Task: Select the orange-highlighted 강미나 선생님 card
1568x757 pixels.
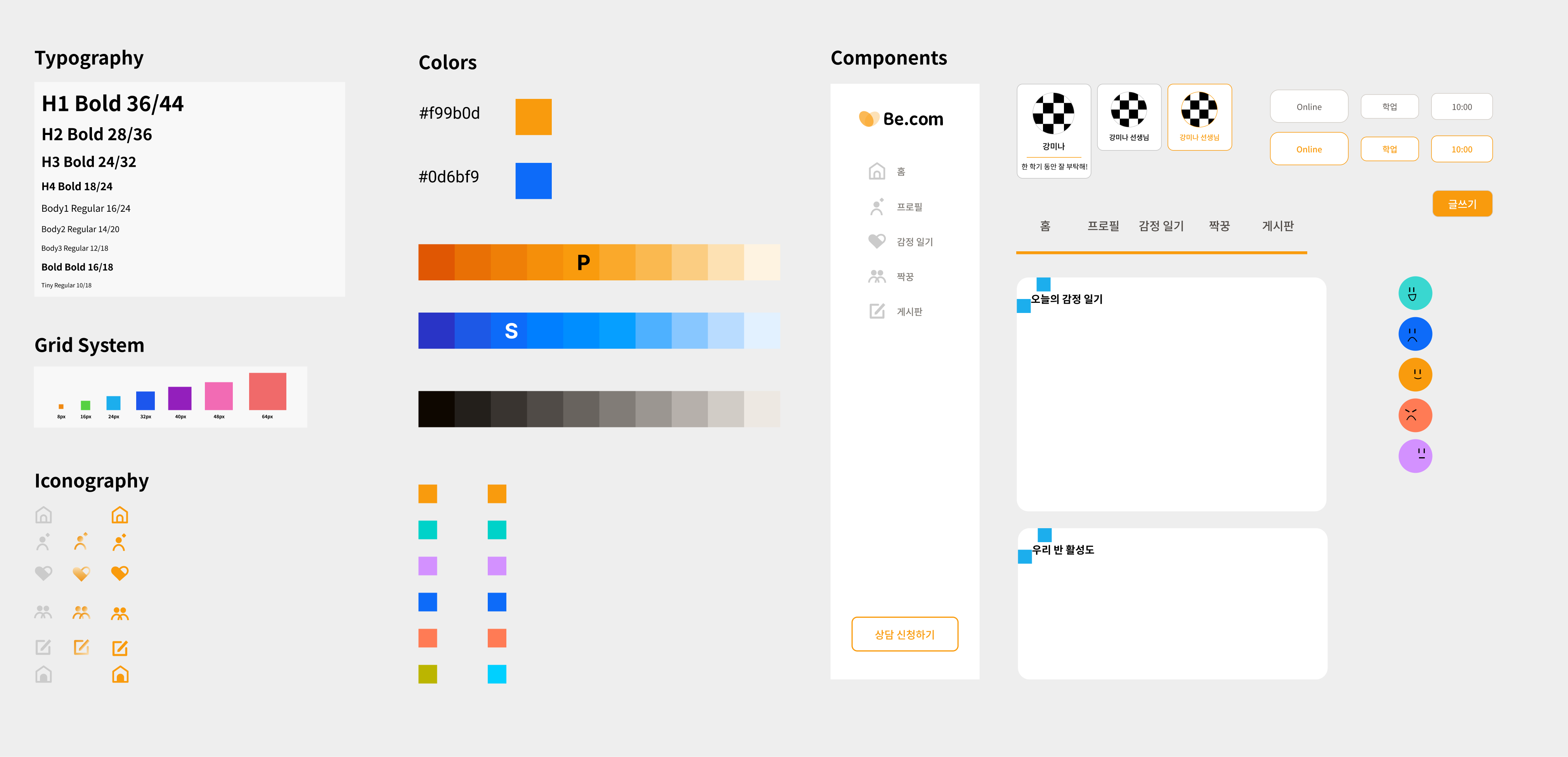Action: pyautogui.click(x=1199, y=117)
